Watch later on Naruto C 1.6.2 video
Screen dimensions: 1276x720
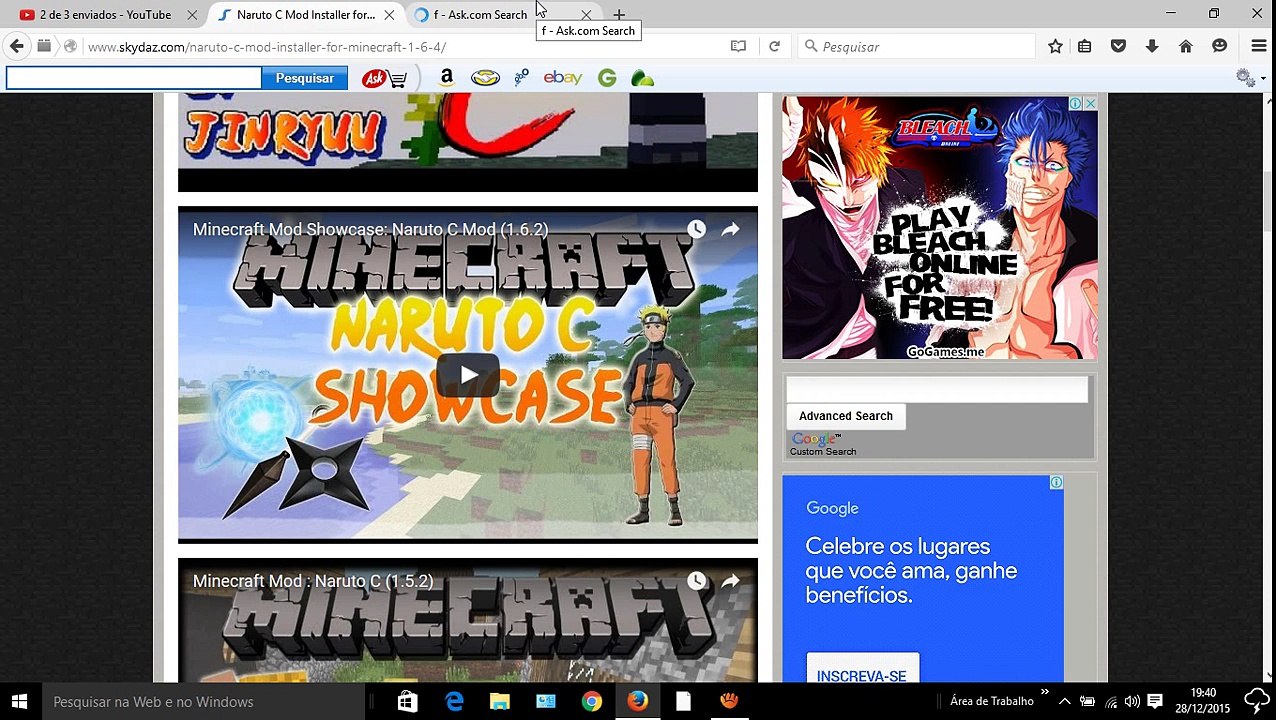point(696,229)
